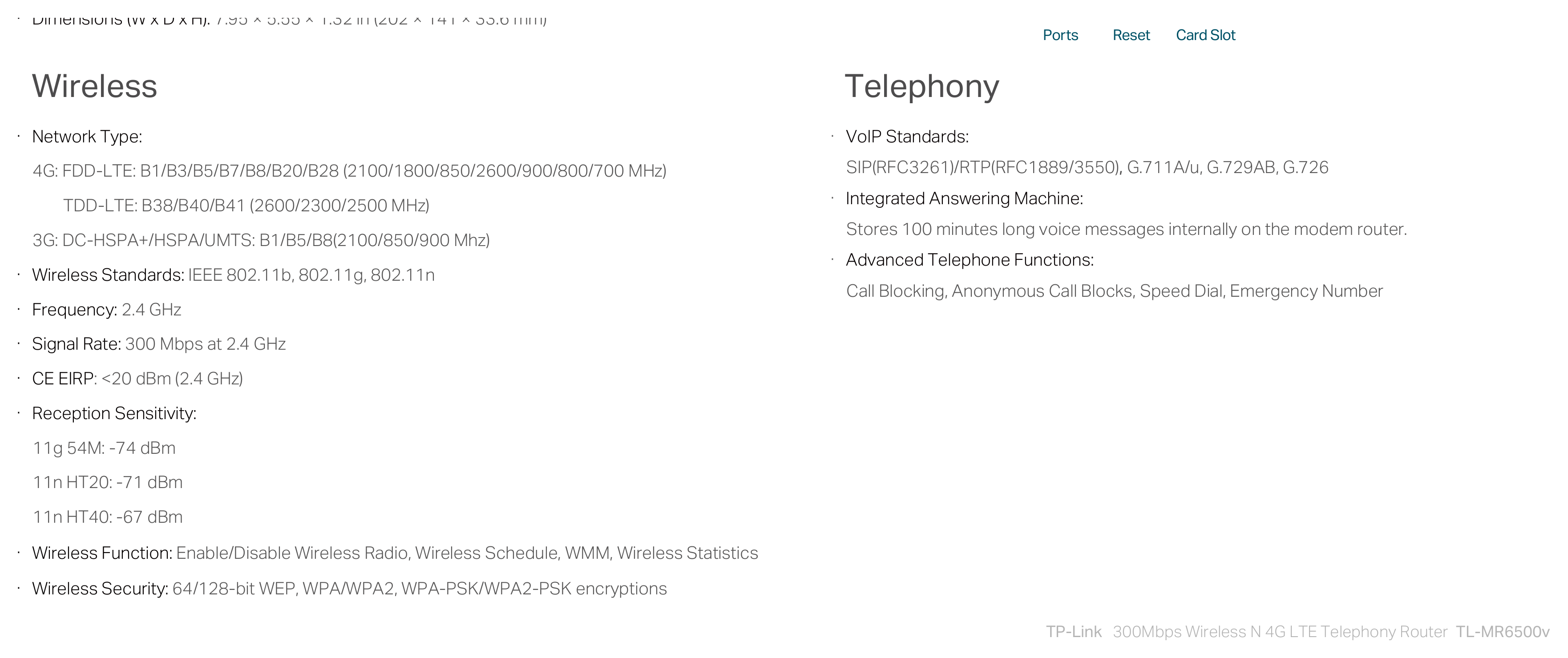Click the 3G DC-HSPA+ bands line

coord(261,240)
